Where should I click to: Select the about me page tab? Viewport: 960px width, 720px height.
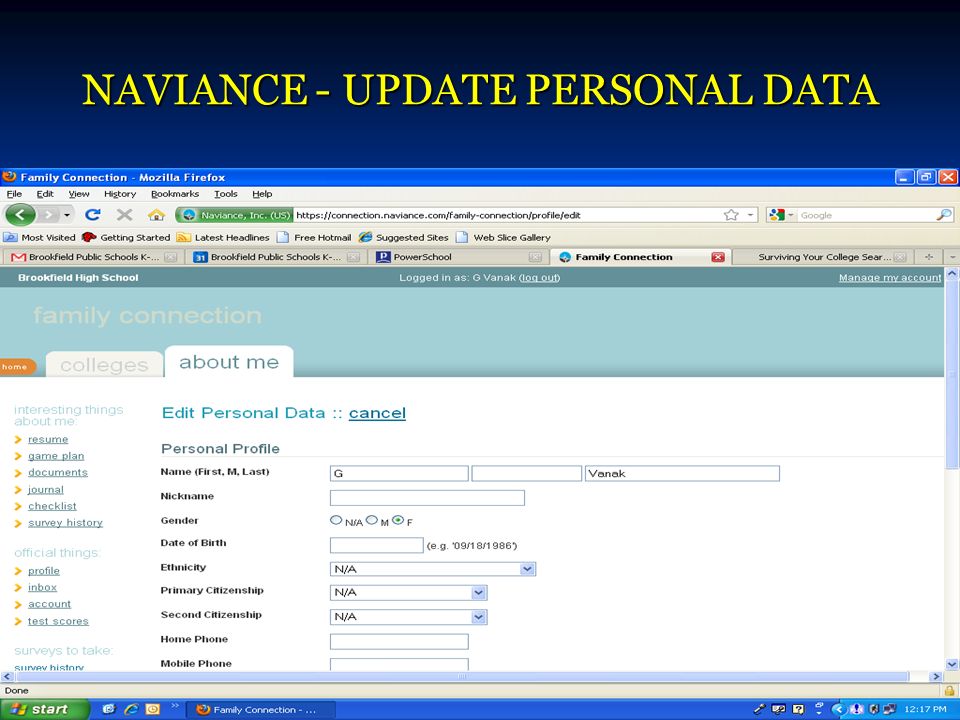pos(229,362)
